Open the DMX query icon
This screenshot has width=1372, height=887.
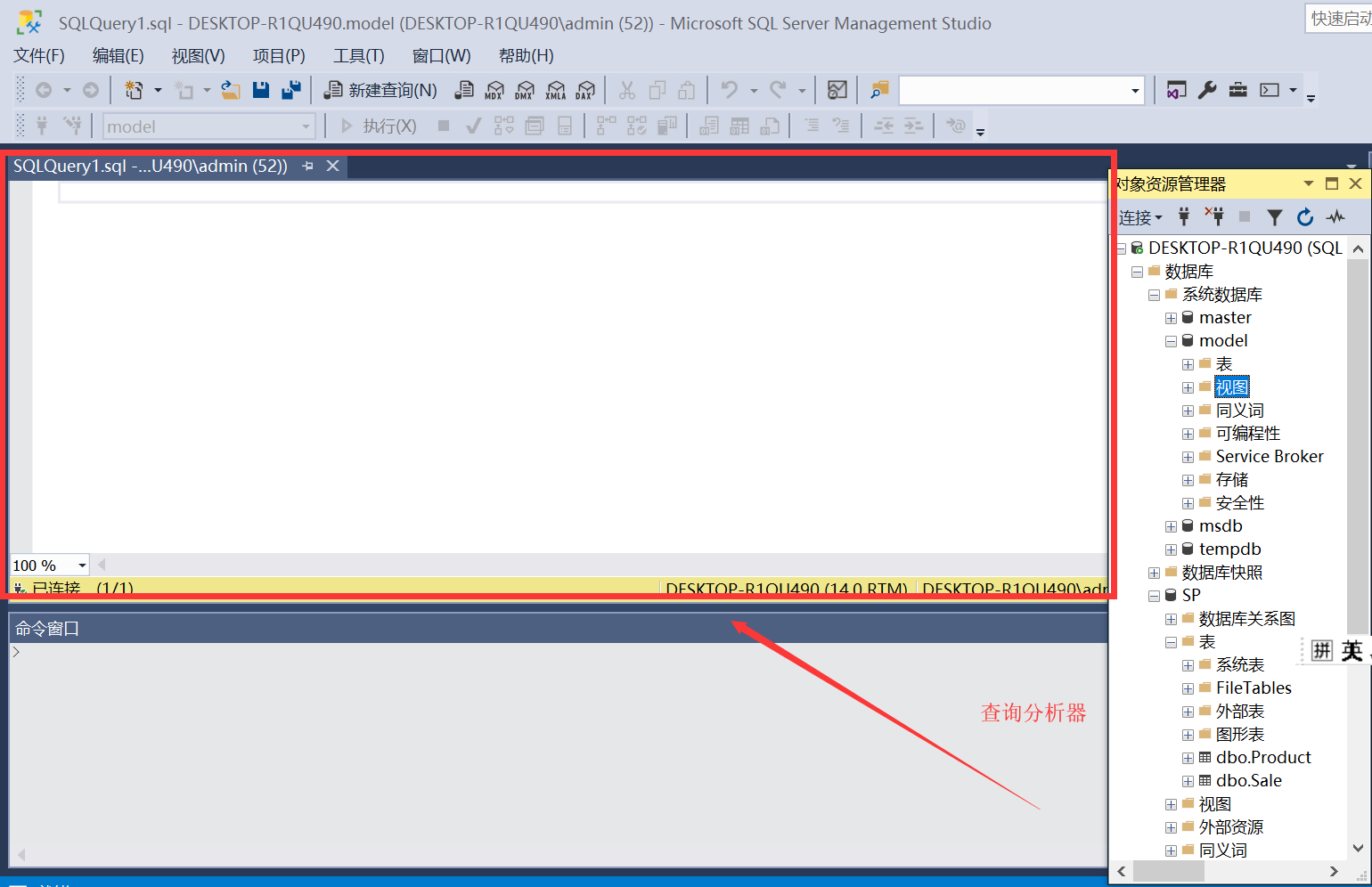(525, 90)
